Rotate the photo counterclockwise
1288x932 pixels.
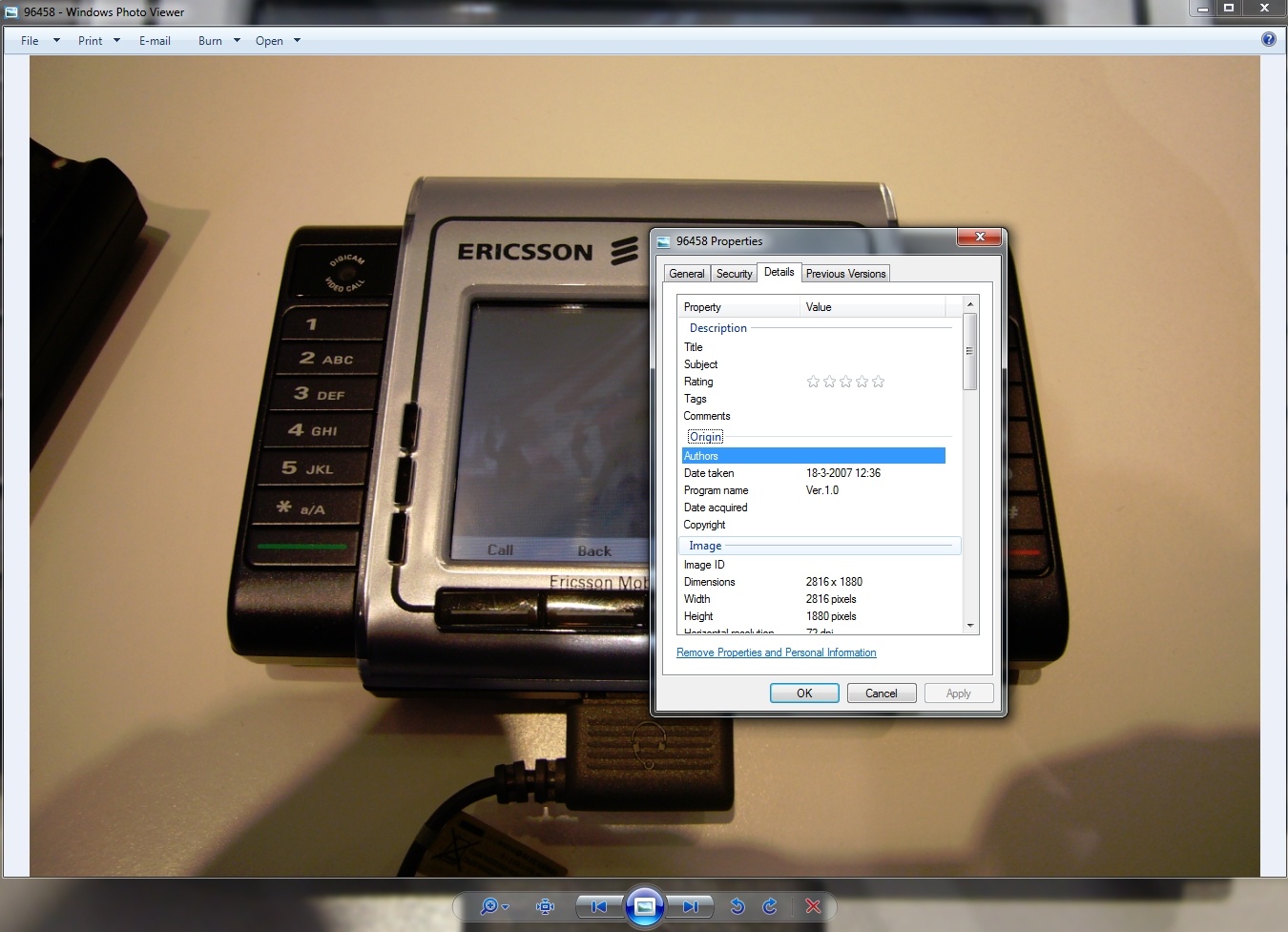point(737,906)
